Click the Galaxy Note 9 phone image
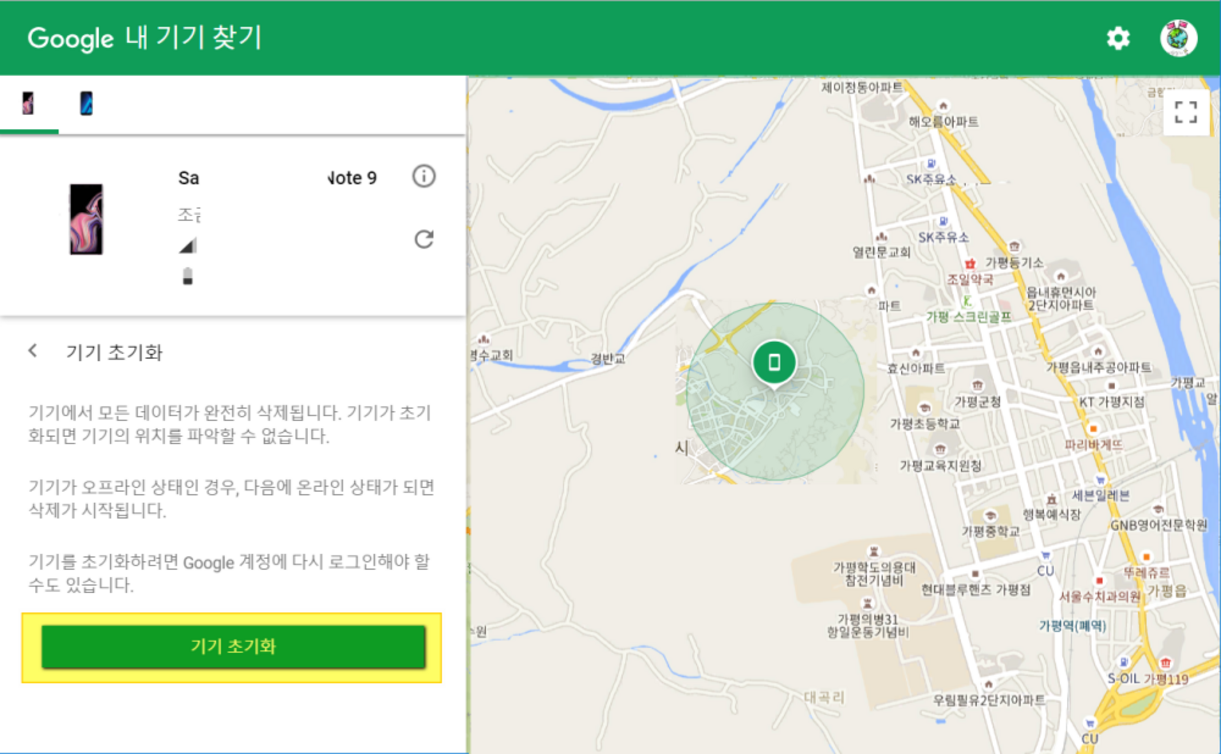1221x754 pixels. 86,219
